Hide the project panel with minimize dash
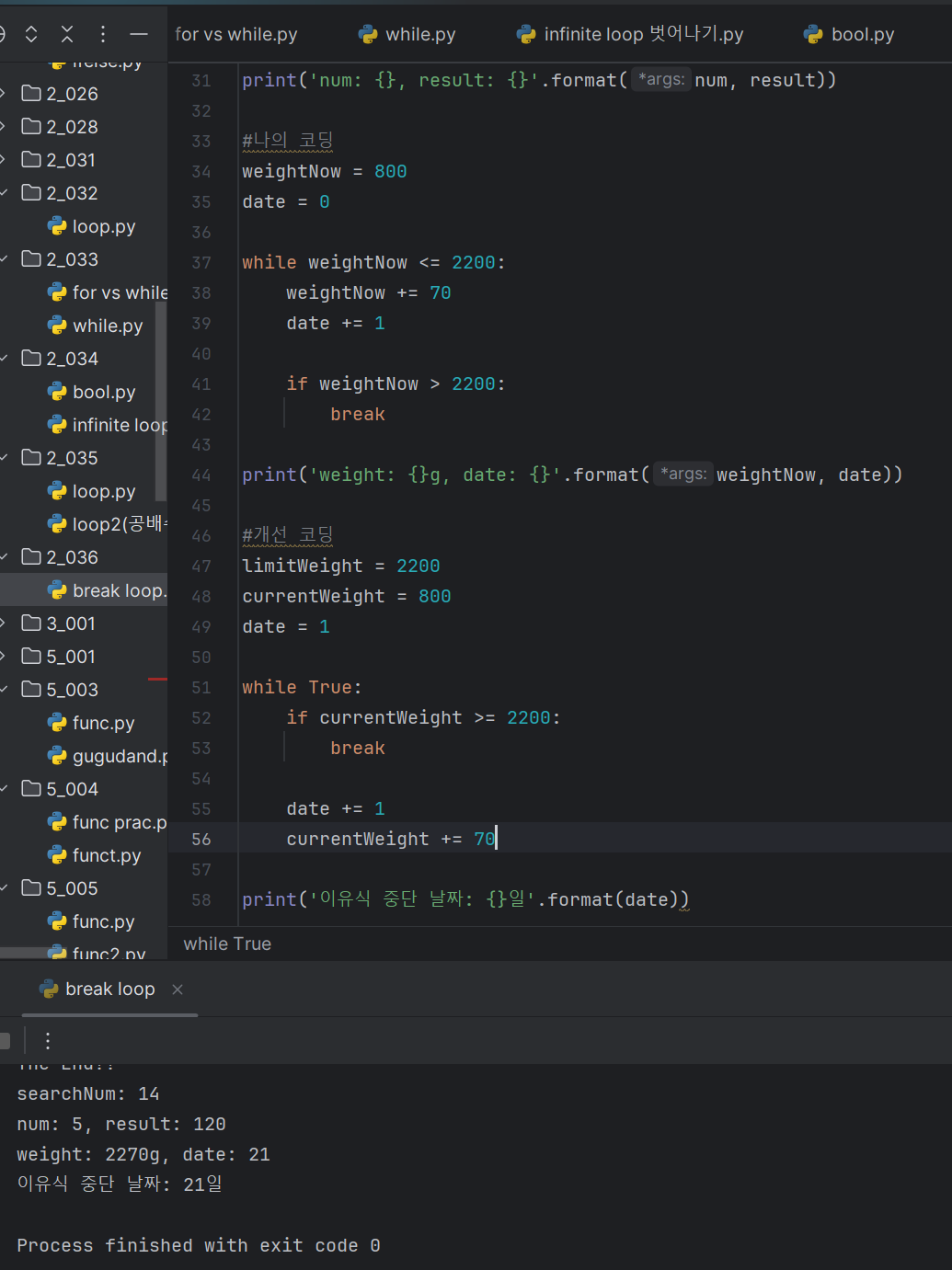Screen dimensions: 952x1270 click(139, 34)
